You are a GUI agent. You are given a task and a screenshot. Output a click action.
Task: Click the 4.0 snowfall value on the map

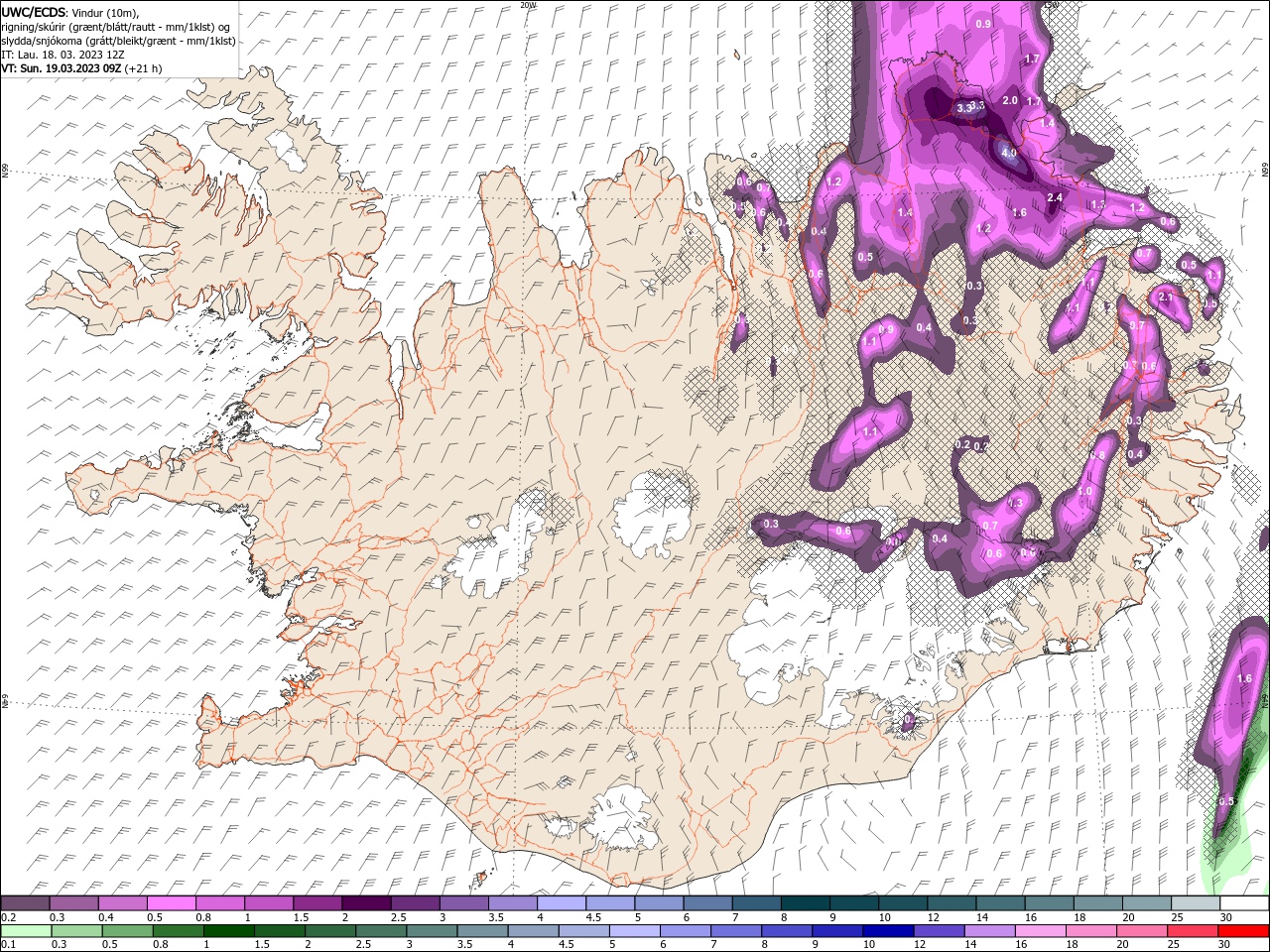tap(1009, 154)
